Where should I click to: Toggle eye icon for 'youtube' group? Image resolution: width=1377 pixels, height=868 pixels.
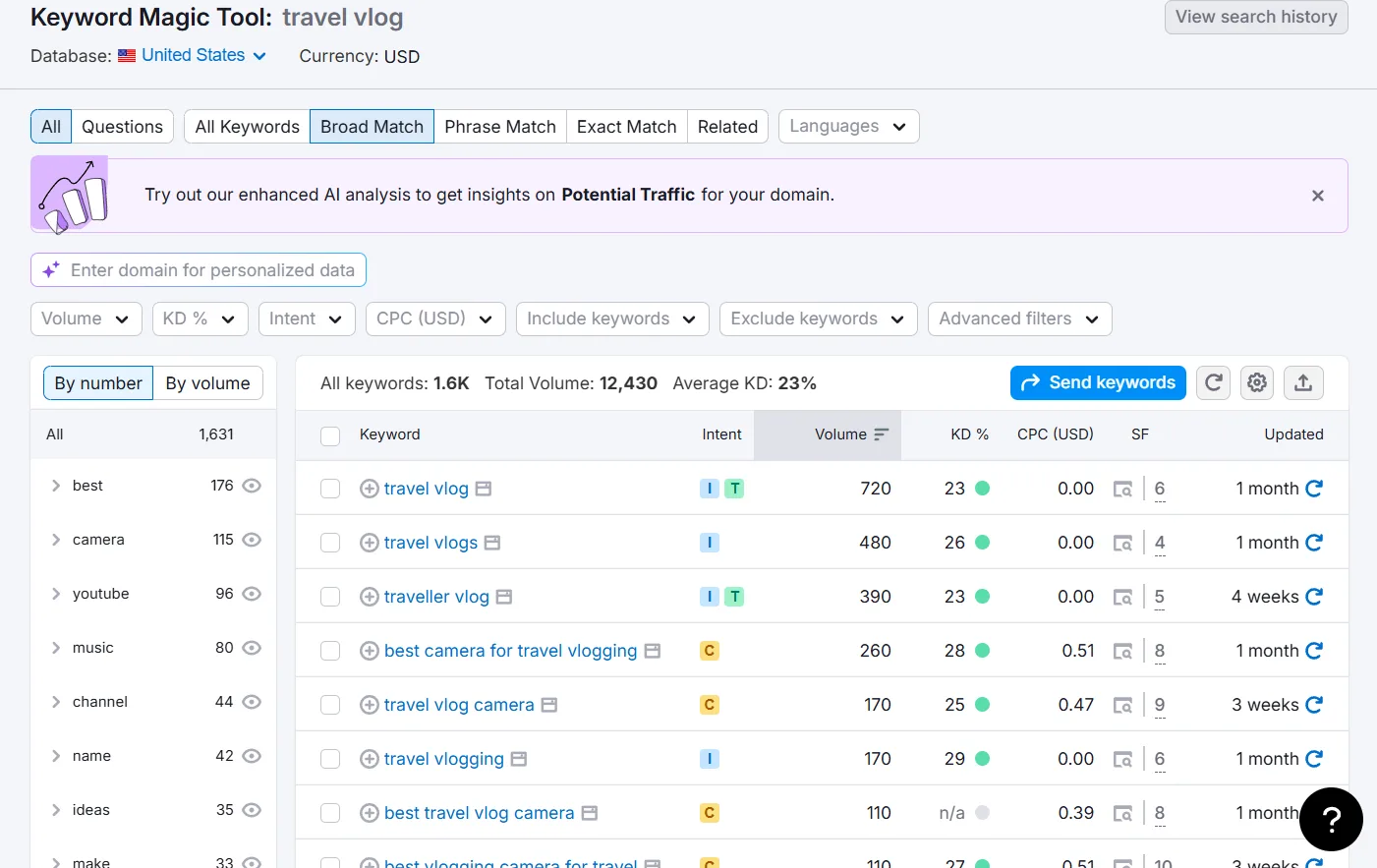(252, 594)
